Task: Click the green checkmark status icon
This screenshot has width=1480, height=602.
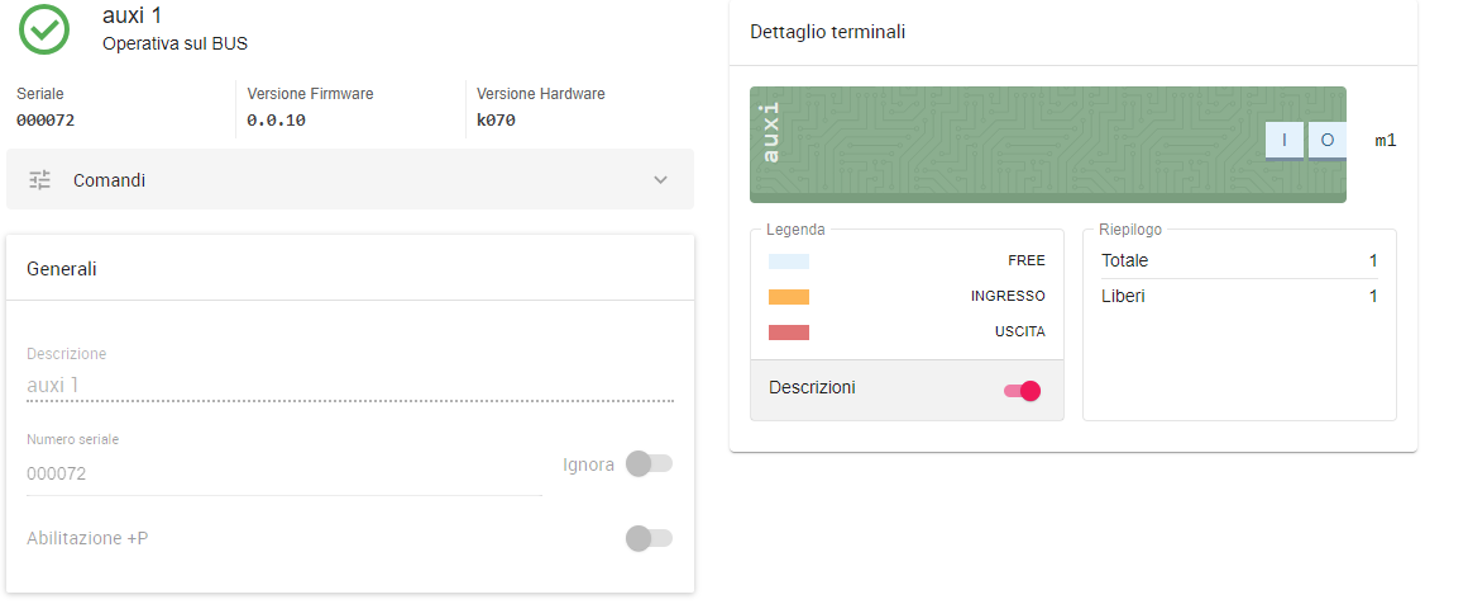Action: 44,30
